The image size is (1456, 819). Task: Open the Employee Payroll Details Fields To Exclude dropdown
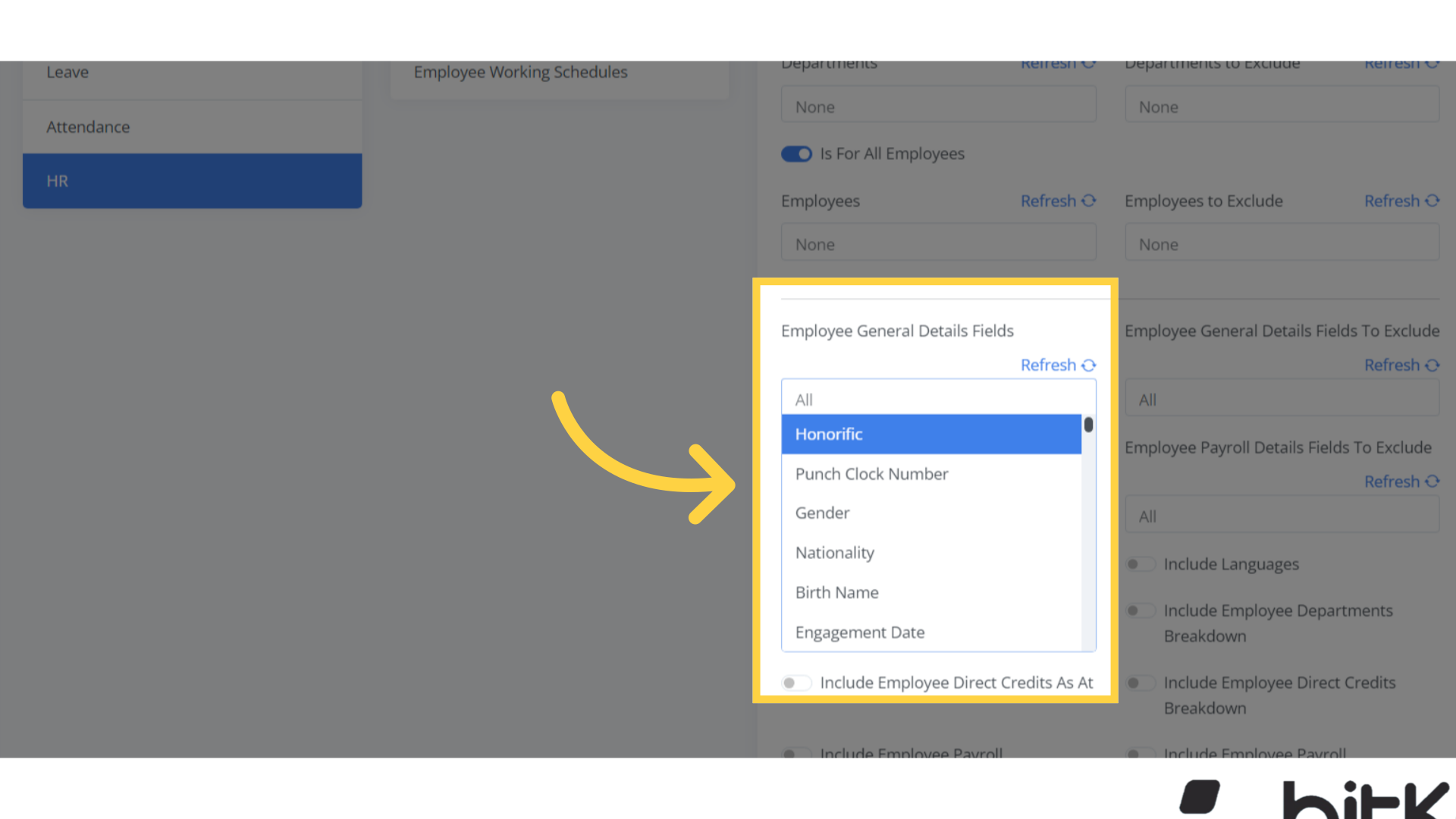[x=1281, y=514]
